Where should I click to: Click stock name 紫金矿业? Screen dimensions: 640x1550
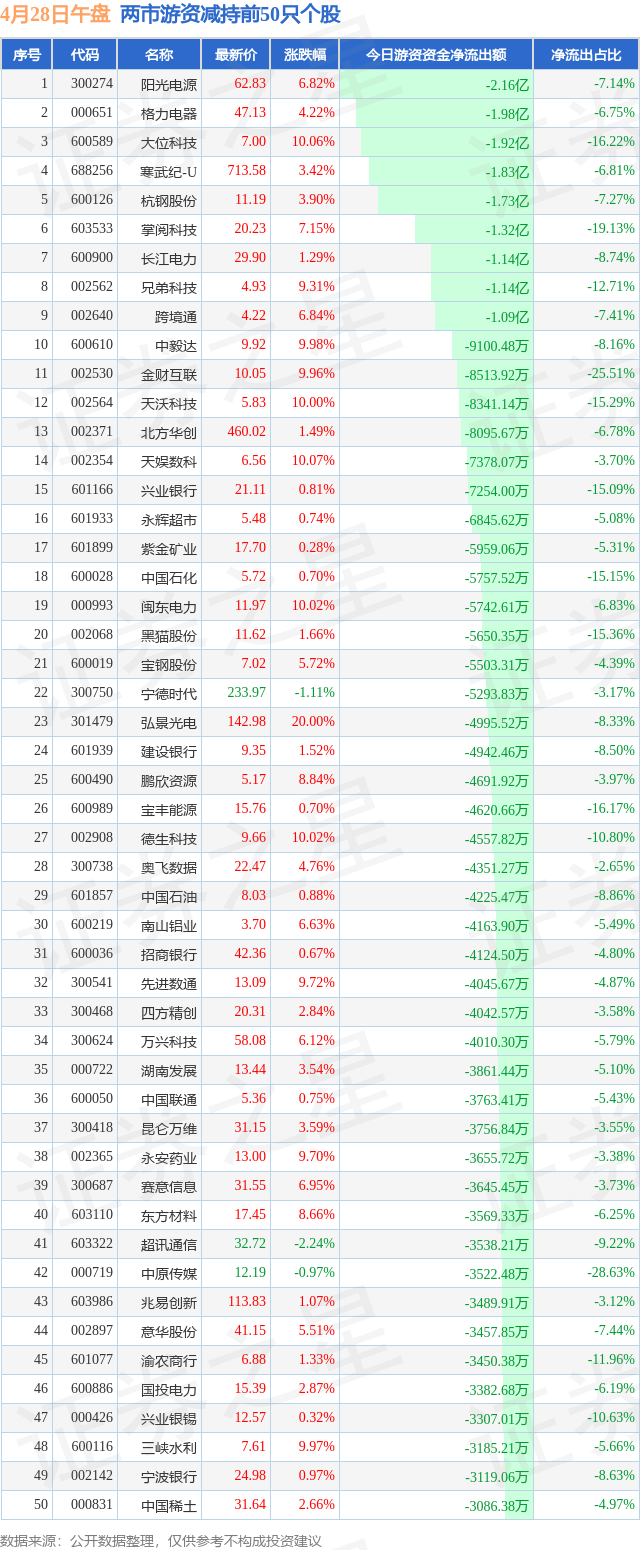[x=169, y=548]
